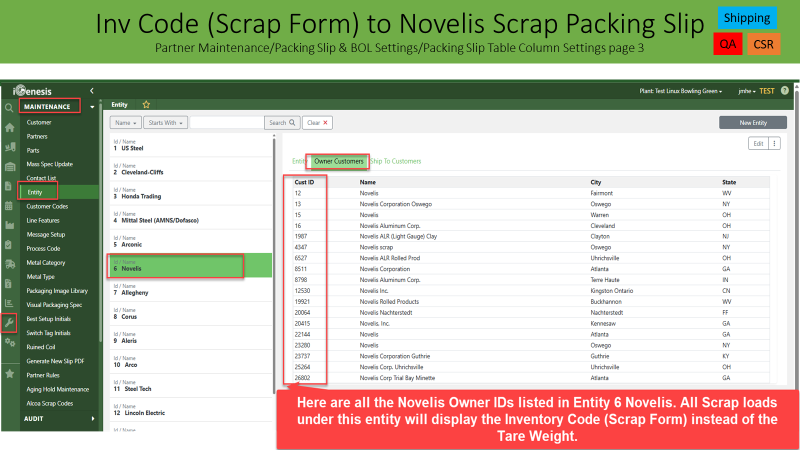The height and width of the screenshot is (450, 800).
Task: Open Alcoa Scrap Codes menu item
Action: (x=50, y=404)
